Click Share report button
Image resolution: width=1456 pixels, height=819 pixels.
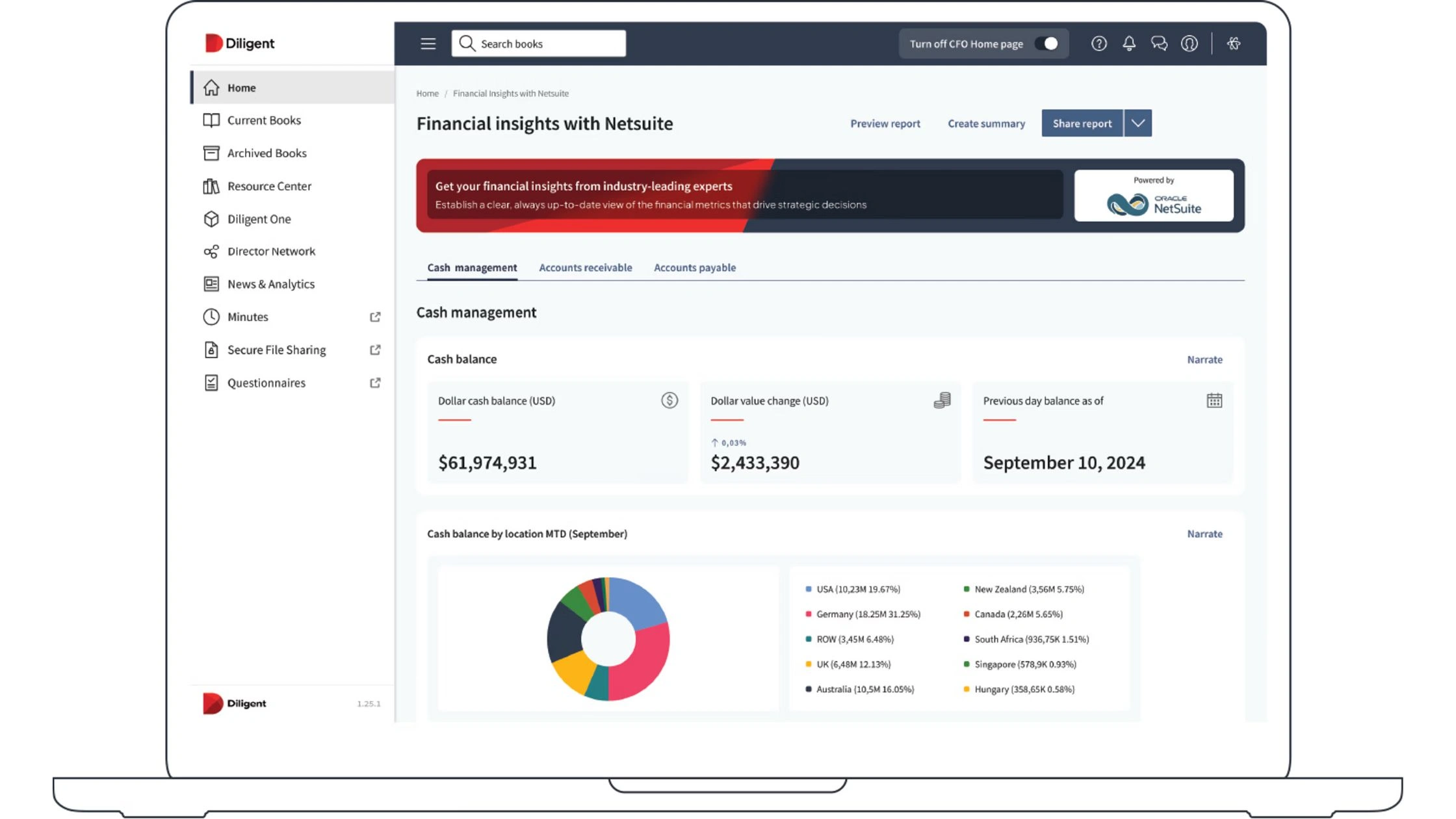1082,123
